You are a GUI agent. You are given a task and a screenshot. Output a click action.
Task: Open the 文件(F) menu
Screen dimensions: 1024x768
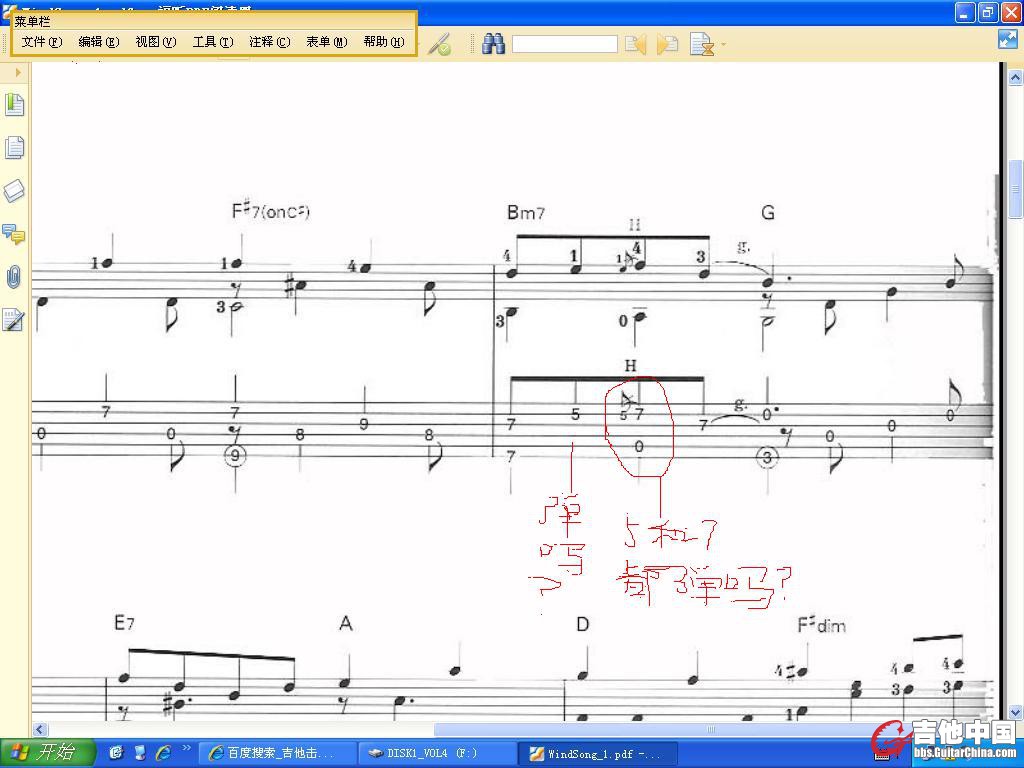click(42, 42)
